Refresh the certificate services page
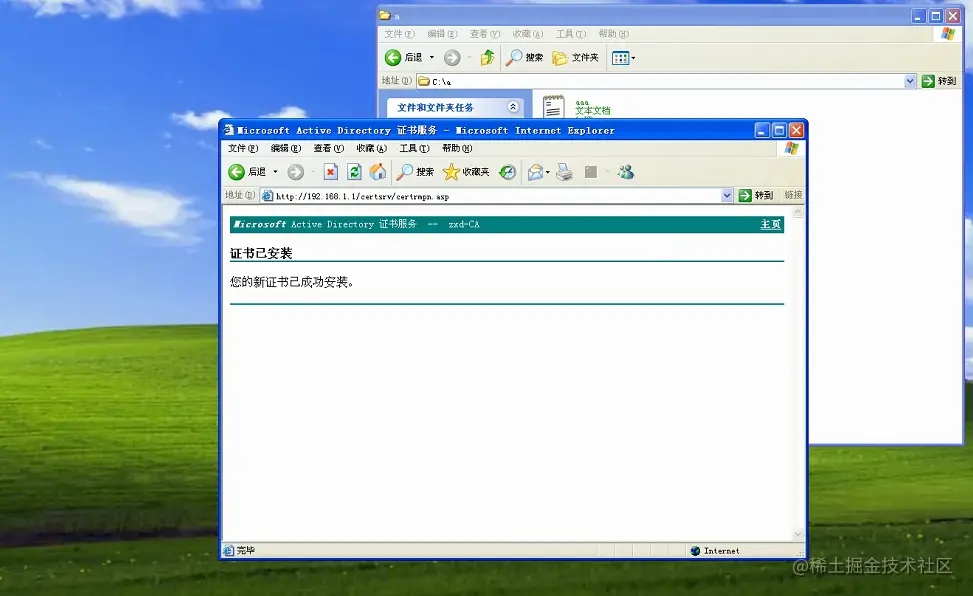The width and height of the screenshot is (973, 596). [x=354, y=172]
